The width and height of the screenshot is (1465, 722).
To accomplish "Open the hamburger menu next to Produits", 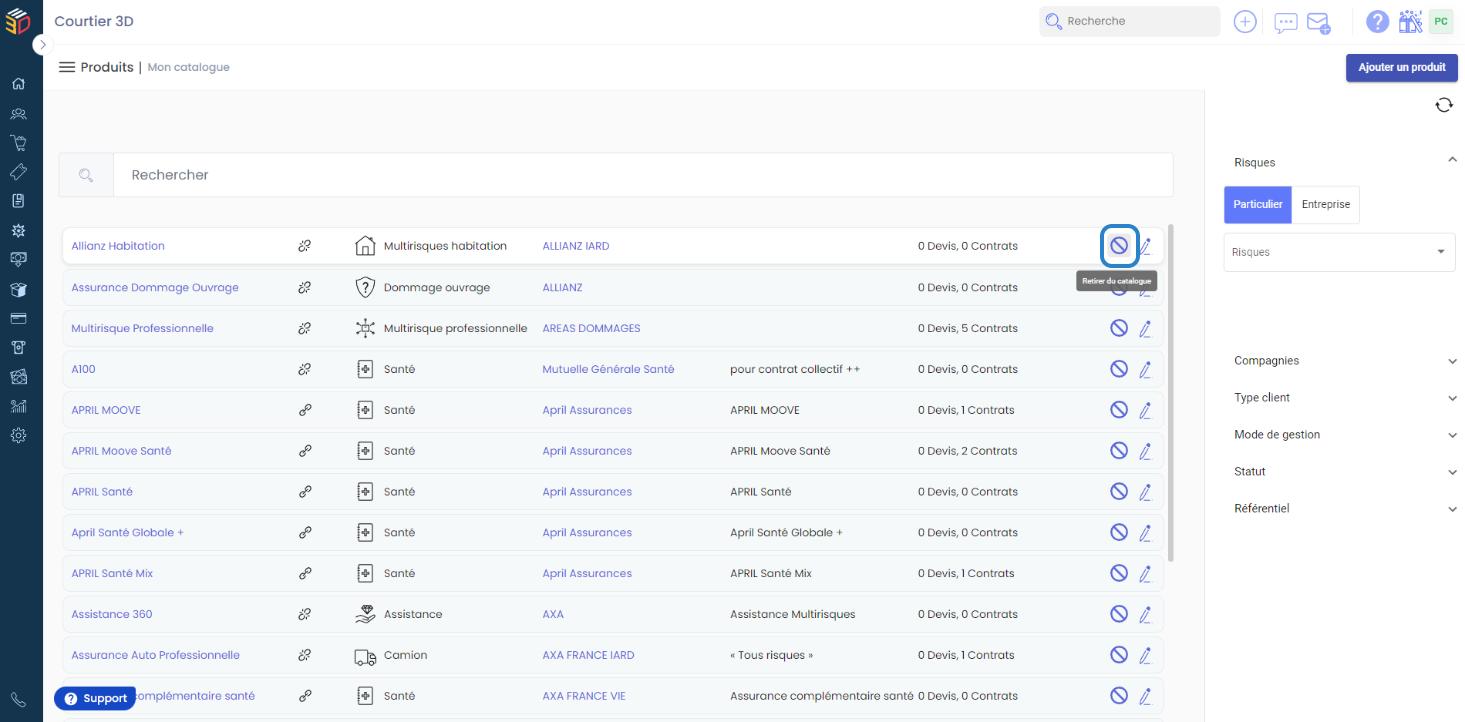I will [x=67, y=67].
